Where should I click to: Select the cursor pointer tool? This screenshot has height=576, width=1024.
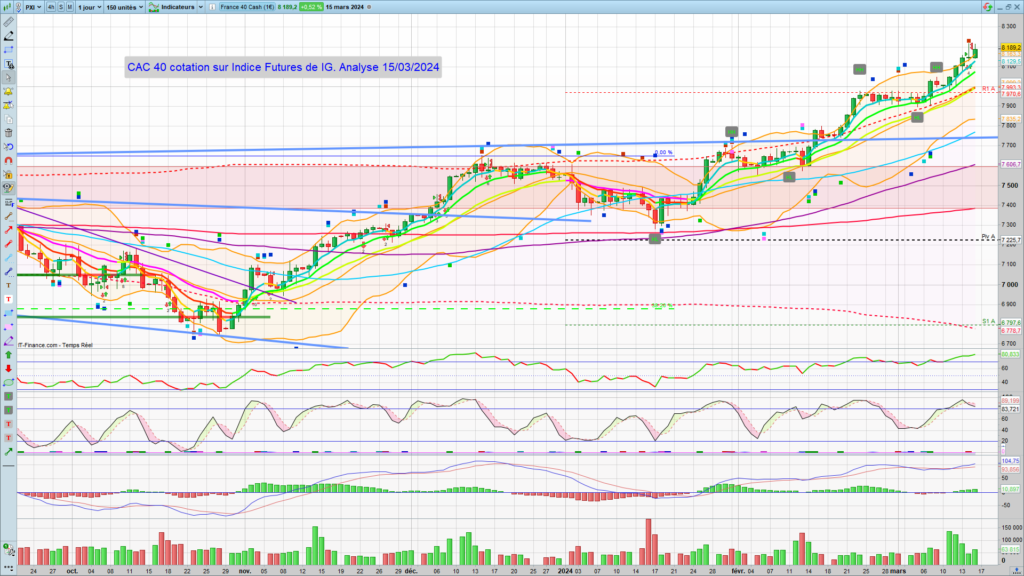tap(8, 78)
